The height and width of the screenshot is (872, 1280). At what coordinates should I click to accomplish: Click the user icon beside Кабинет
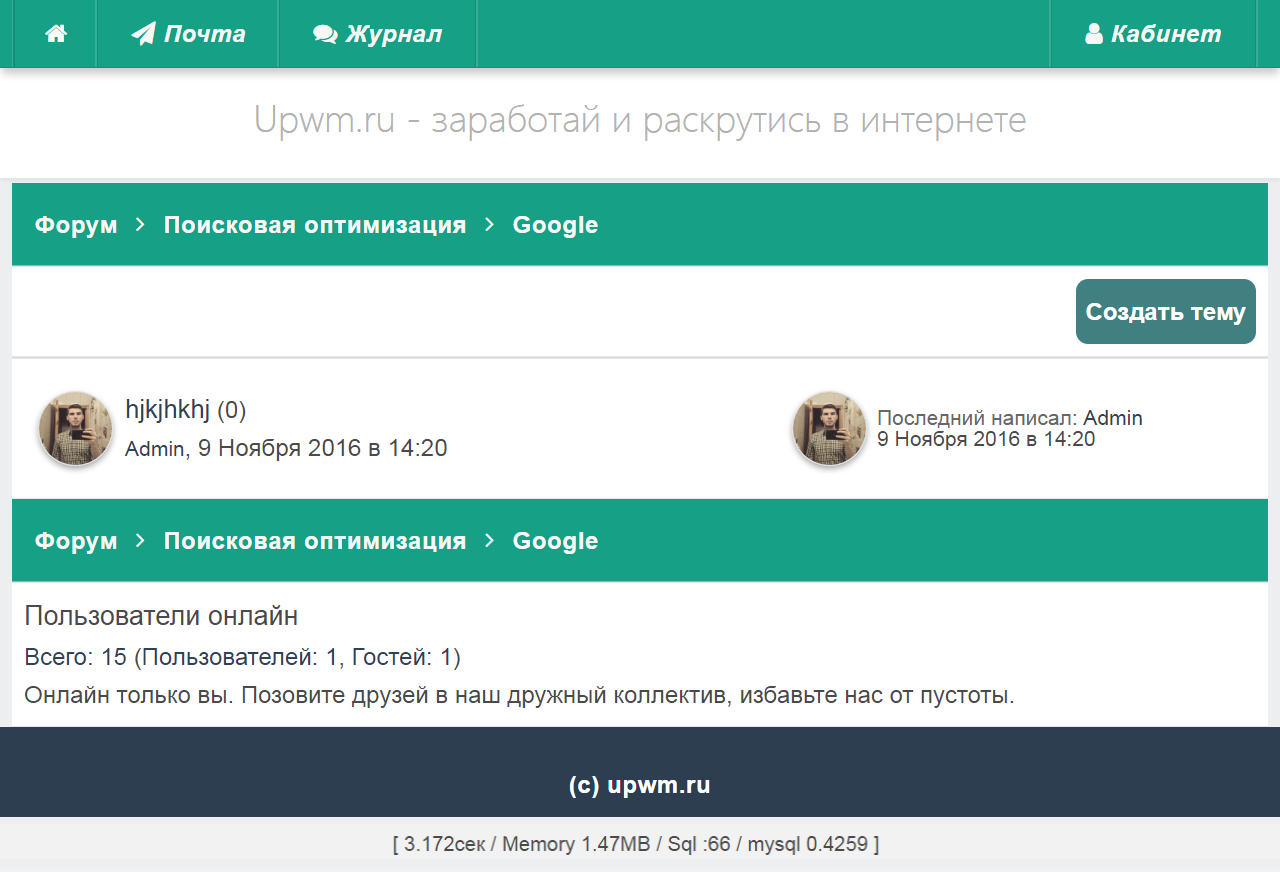(x=1094, y=34)
